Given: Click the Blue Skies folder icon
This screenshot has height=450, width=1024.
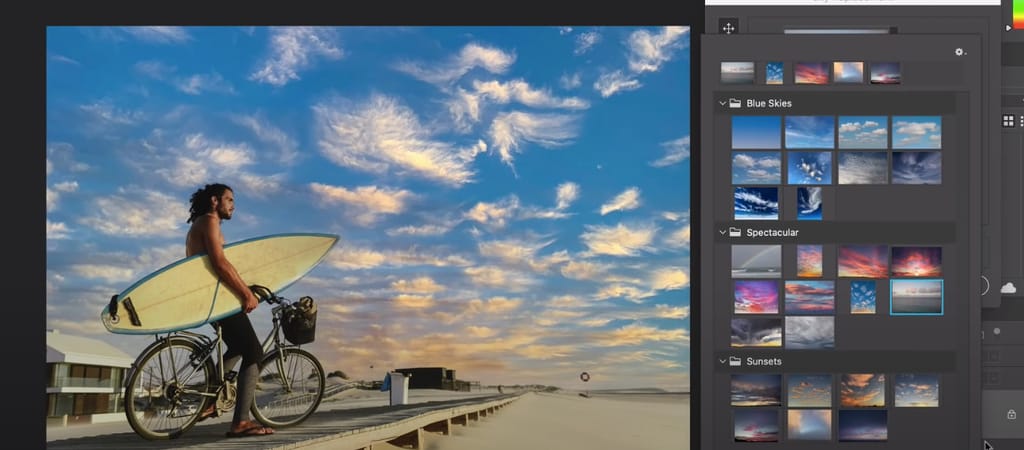Looking at the screenshot, I should (735, 103).
